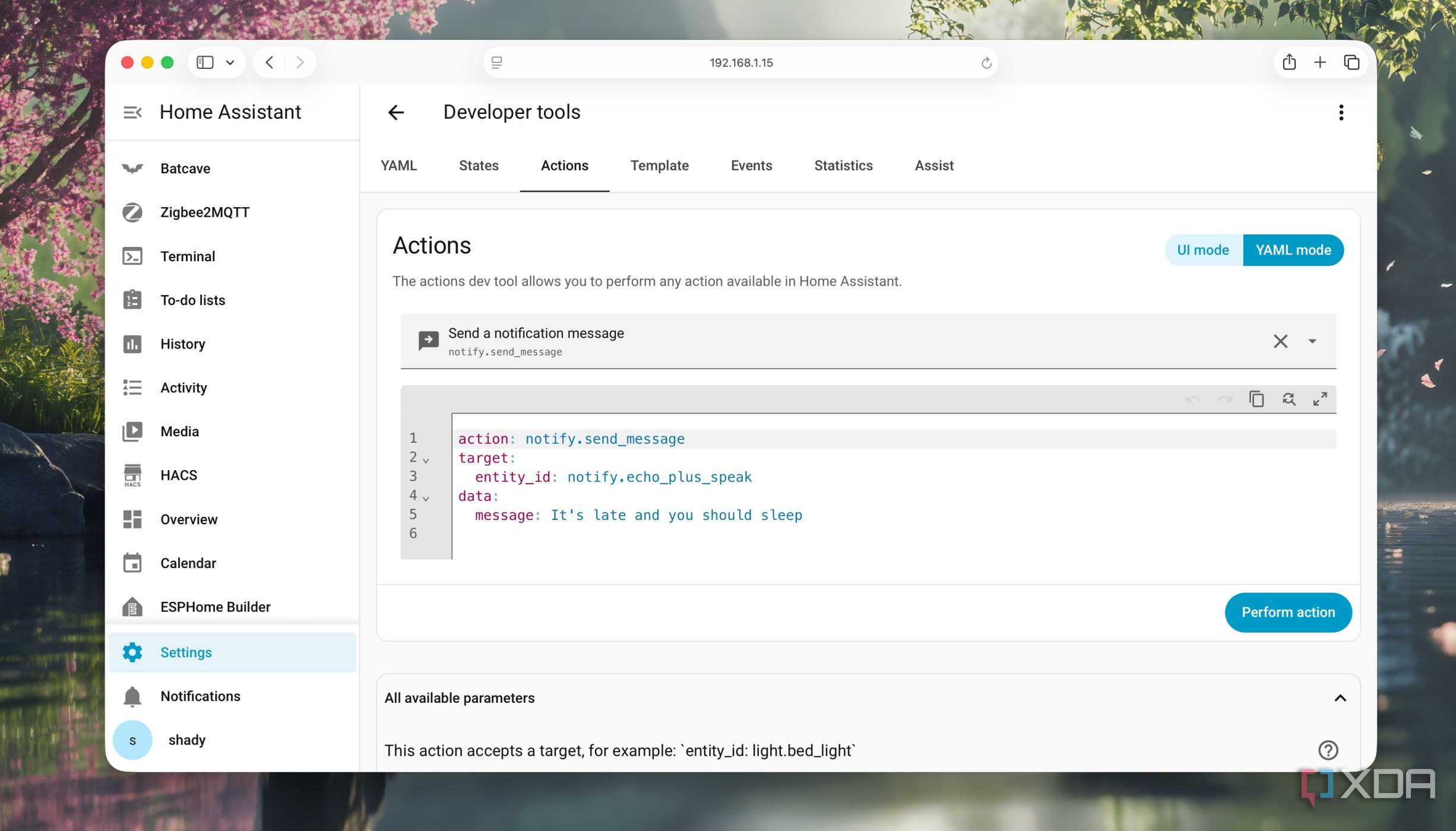Open the Notifications panel
The width and height of the screenshot is (1456, 831).
[x=232, y=696]
